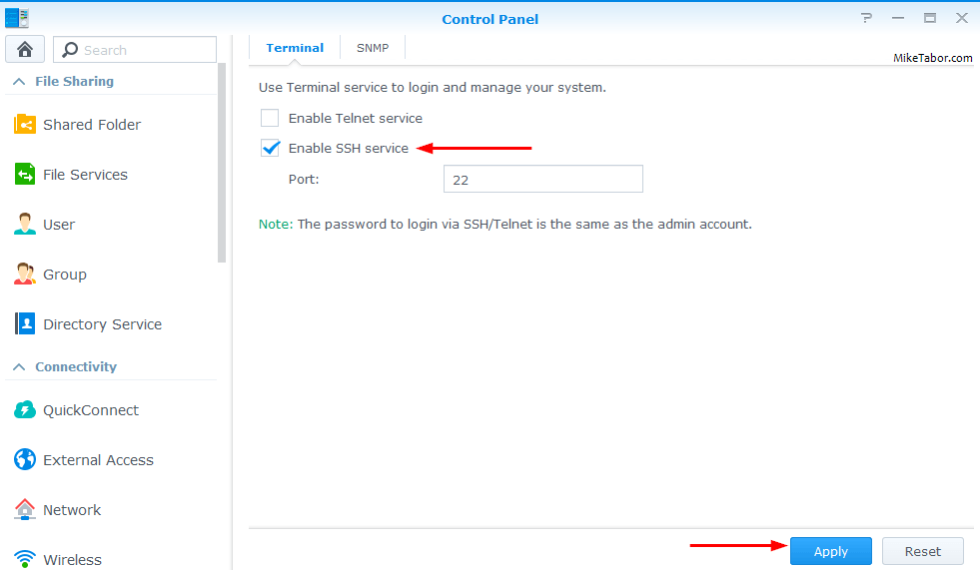Image resolution: width=980 pixels, height=570 pixels.
Task: Open Wireless label in sidebar
Action: (x=72, y=559)
